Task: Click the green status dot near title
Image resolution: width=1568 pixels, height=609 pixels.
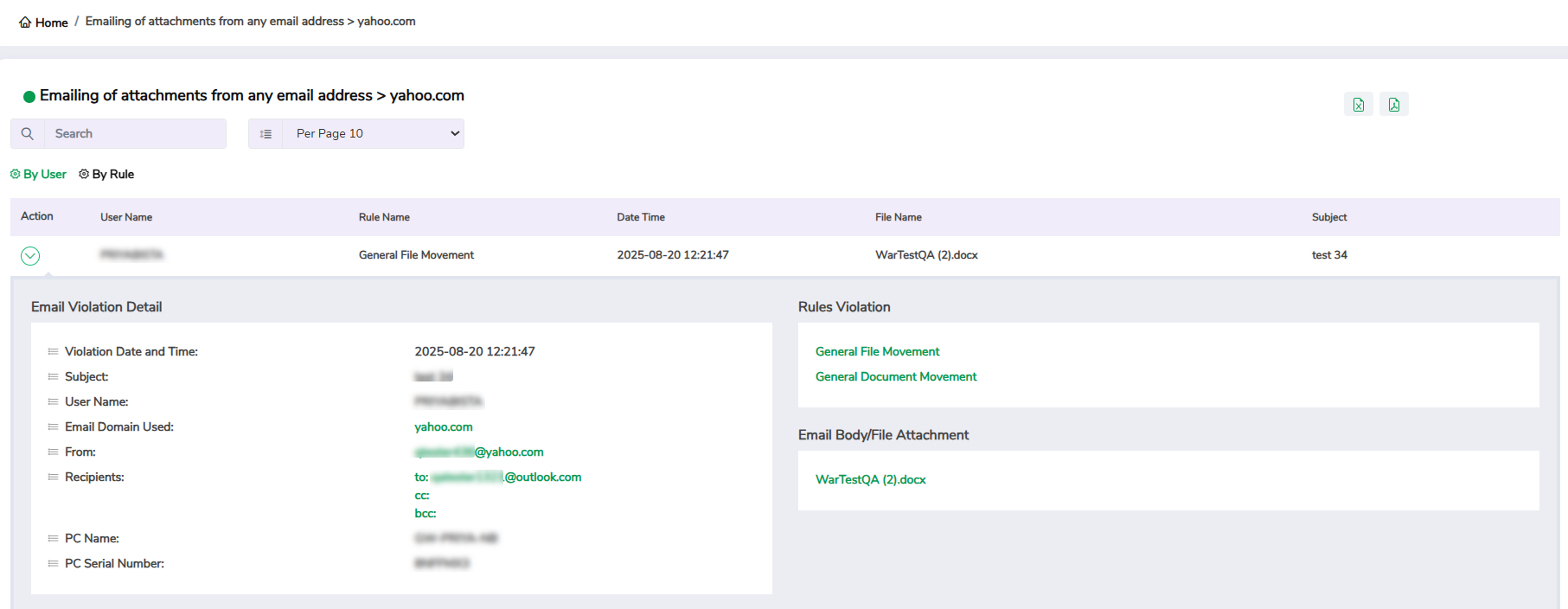Action: tap(29, 97)
